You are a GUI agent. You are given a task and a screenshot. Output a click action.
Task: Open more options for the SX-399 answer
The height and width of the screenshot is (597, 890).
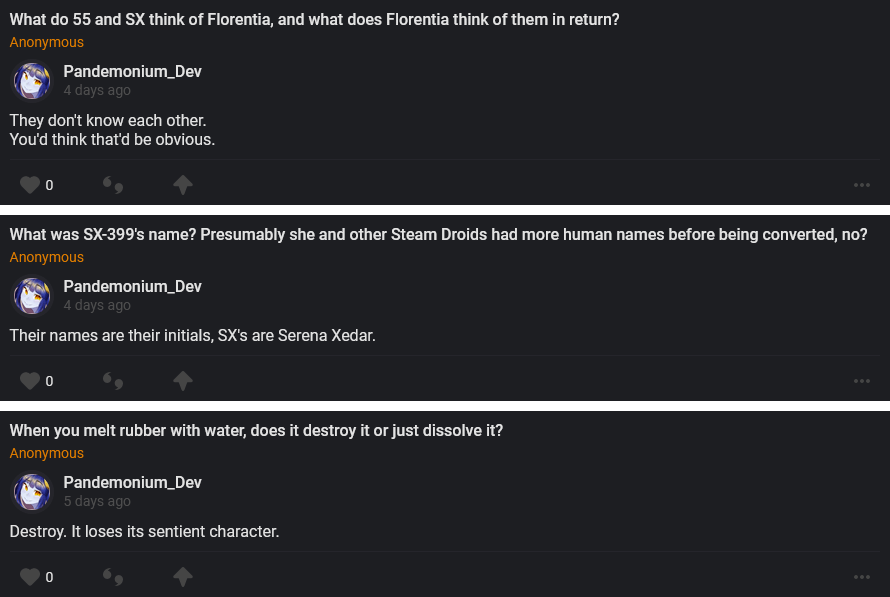pyautogui.click(x=862, y=381)
